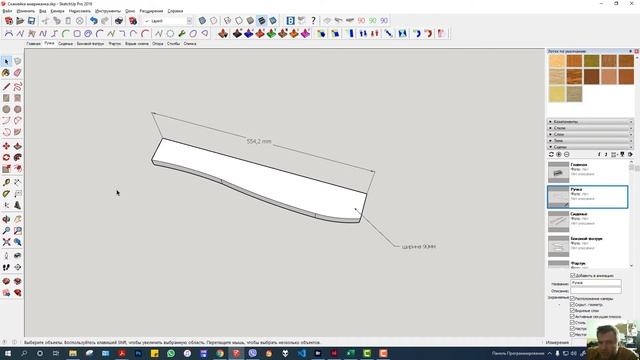Click the scene description input field
The height and width of the screenshot is (360, 640).
(x=596, y=290)
